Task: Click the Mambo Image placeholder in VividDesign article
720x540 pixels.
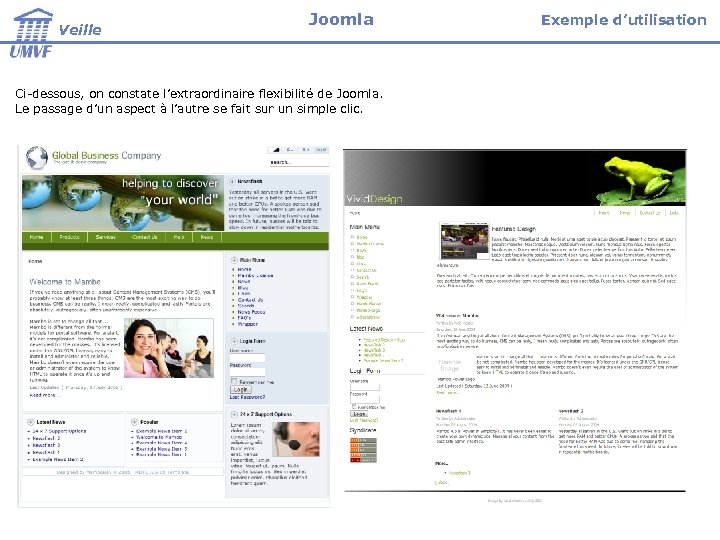Action: click(450, 365)
